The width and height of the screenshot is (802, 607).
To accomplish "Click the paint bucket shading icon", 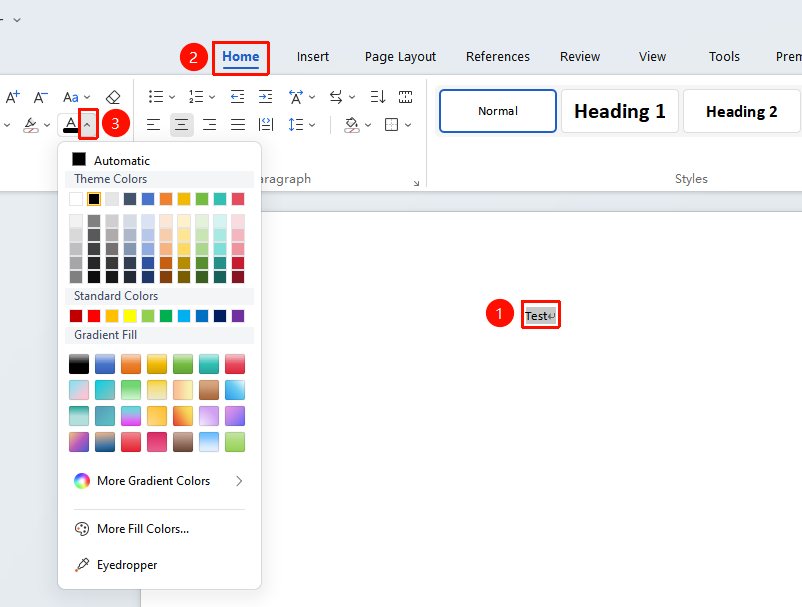I will [351, 125].
